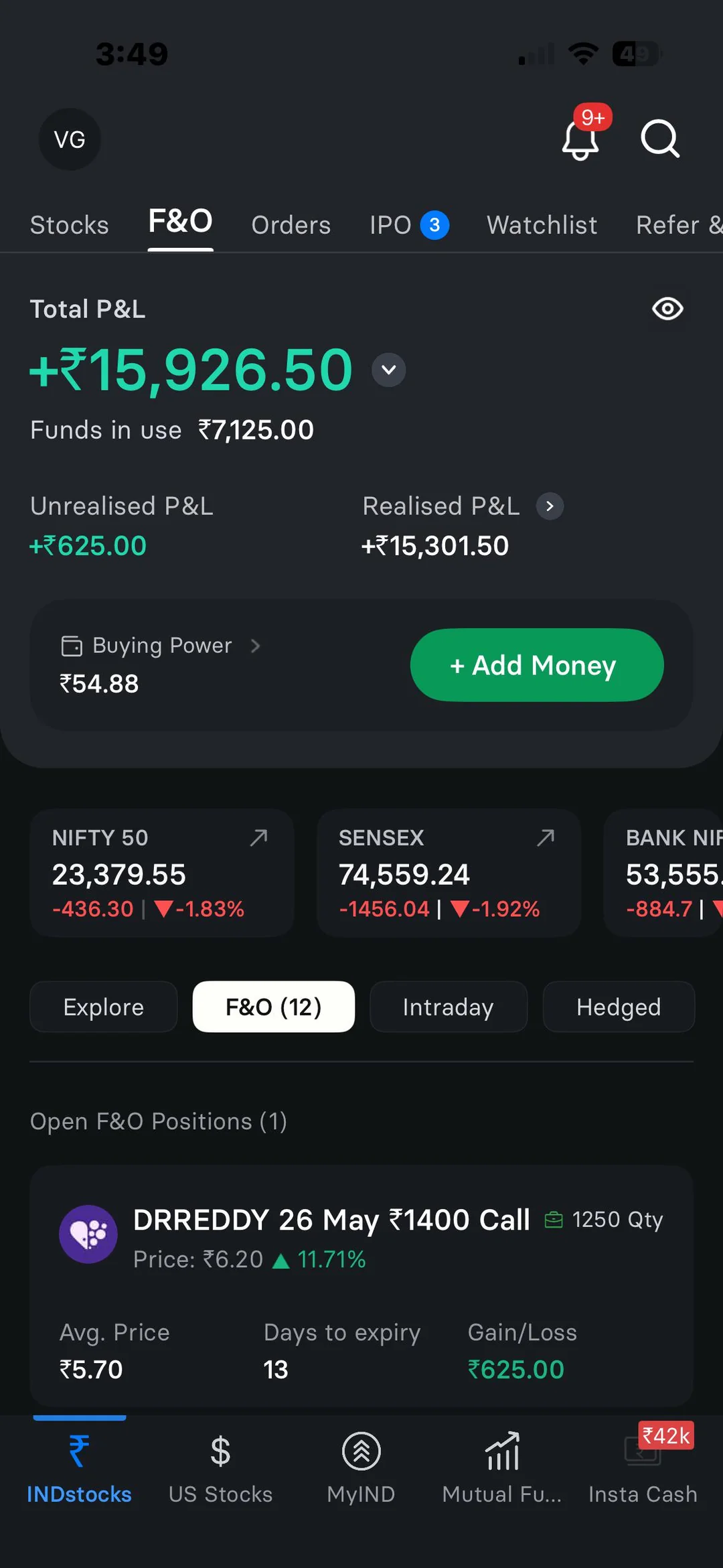Viewport: 723px width, 1568px height.
Task: Select the Hedged filter chip
Action: pyautogui.click(x=619, y=1007)
